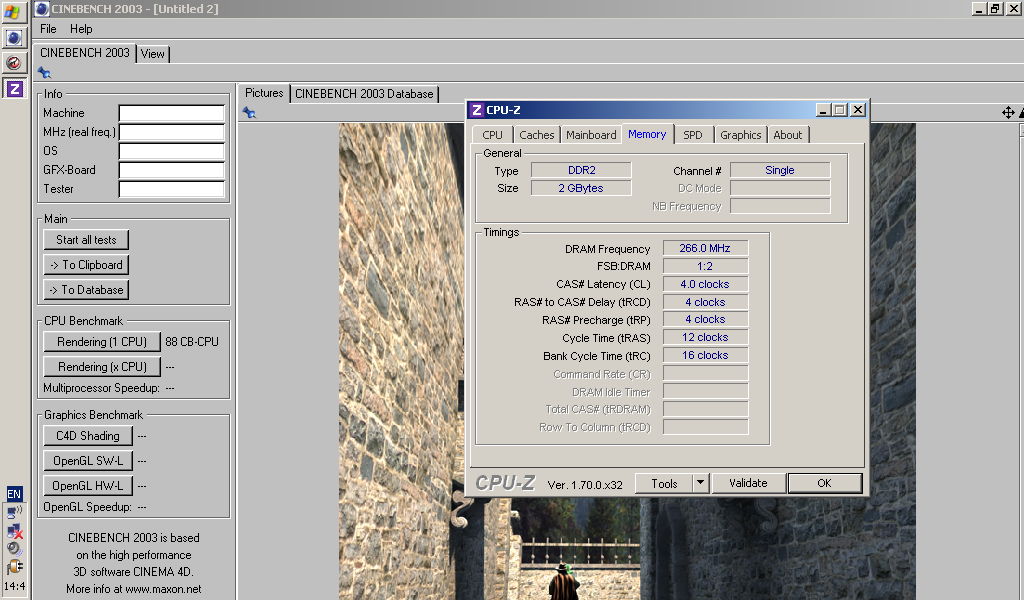Open the CPU tab in CPU-Z
The image size is (1024, 600).
[x=492, y=135]
